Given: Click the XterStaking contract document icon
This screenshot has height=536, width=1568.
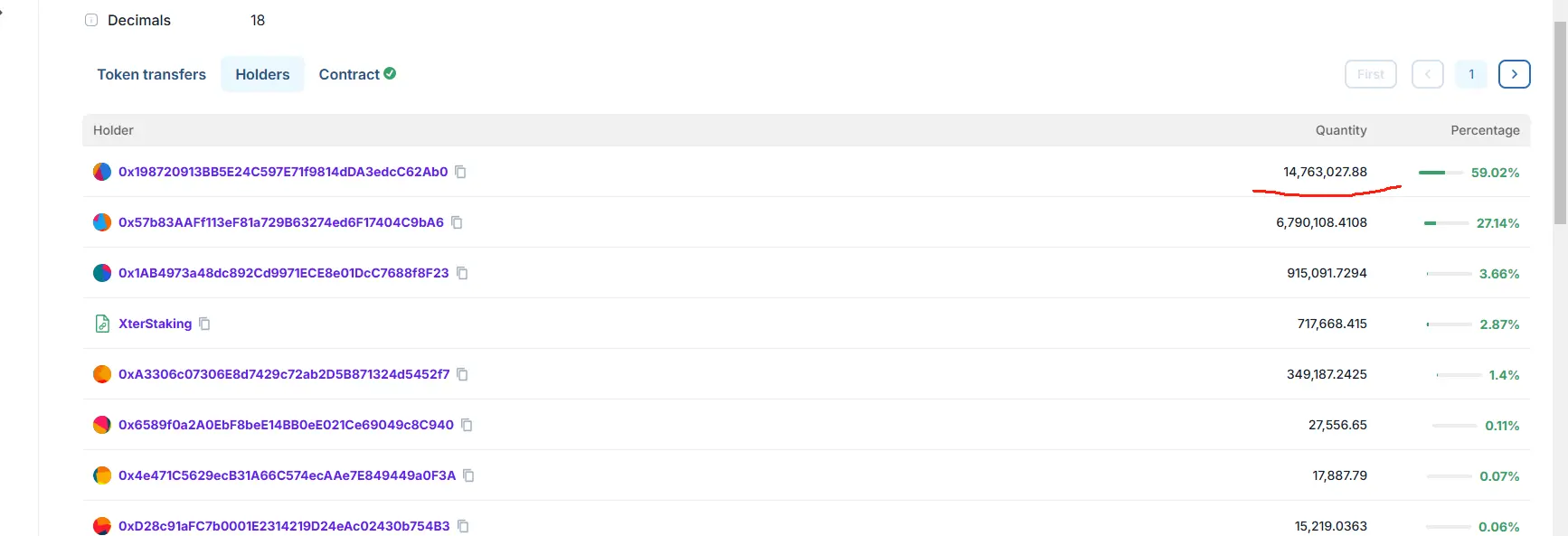Looking at the screenshot, I should pyautogui.click(x=102, y=324).
